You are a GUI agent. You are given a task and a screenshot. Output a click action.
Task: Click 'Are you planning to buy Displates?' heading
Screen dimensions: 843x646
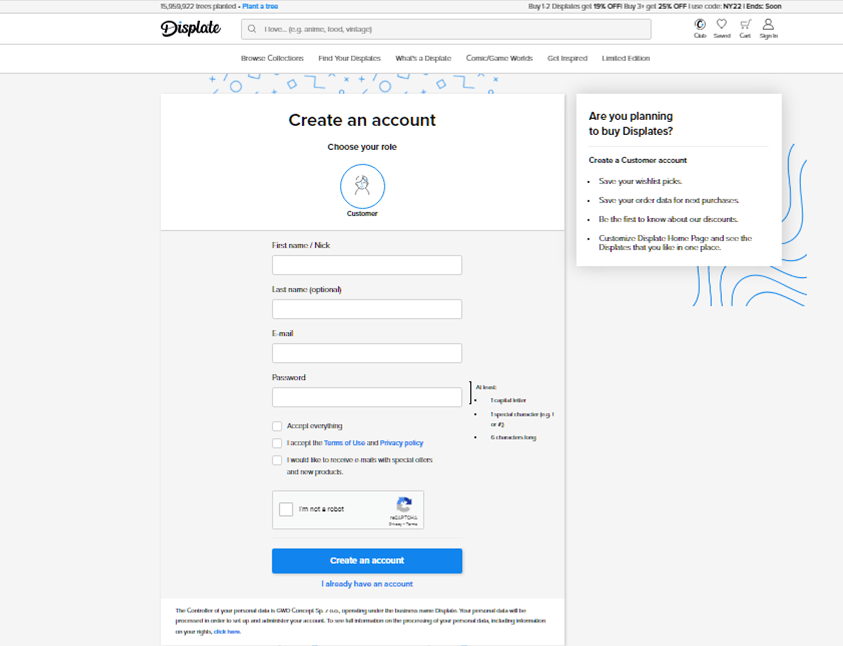pos(631,124)
